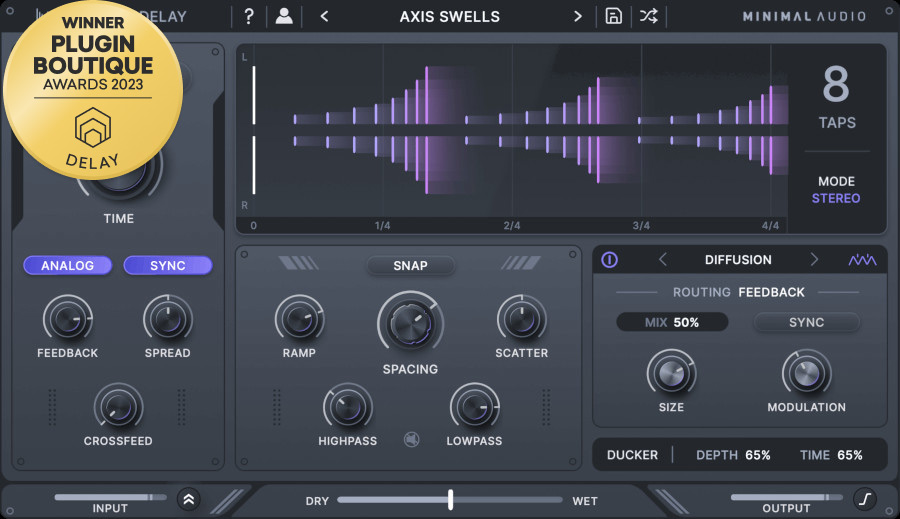The image size is (900, 519).
Task: Click the input double-chevron boost icon
Action: point(188,499)
